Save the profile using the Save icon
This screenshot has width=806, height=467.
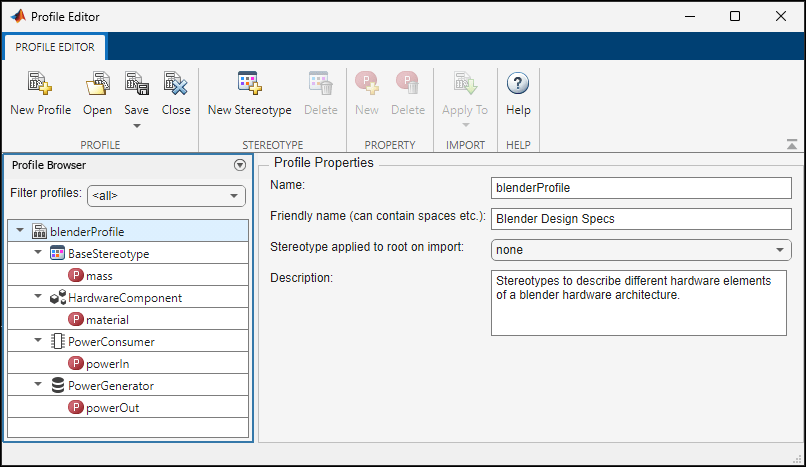tap(137, 83)
